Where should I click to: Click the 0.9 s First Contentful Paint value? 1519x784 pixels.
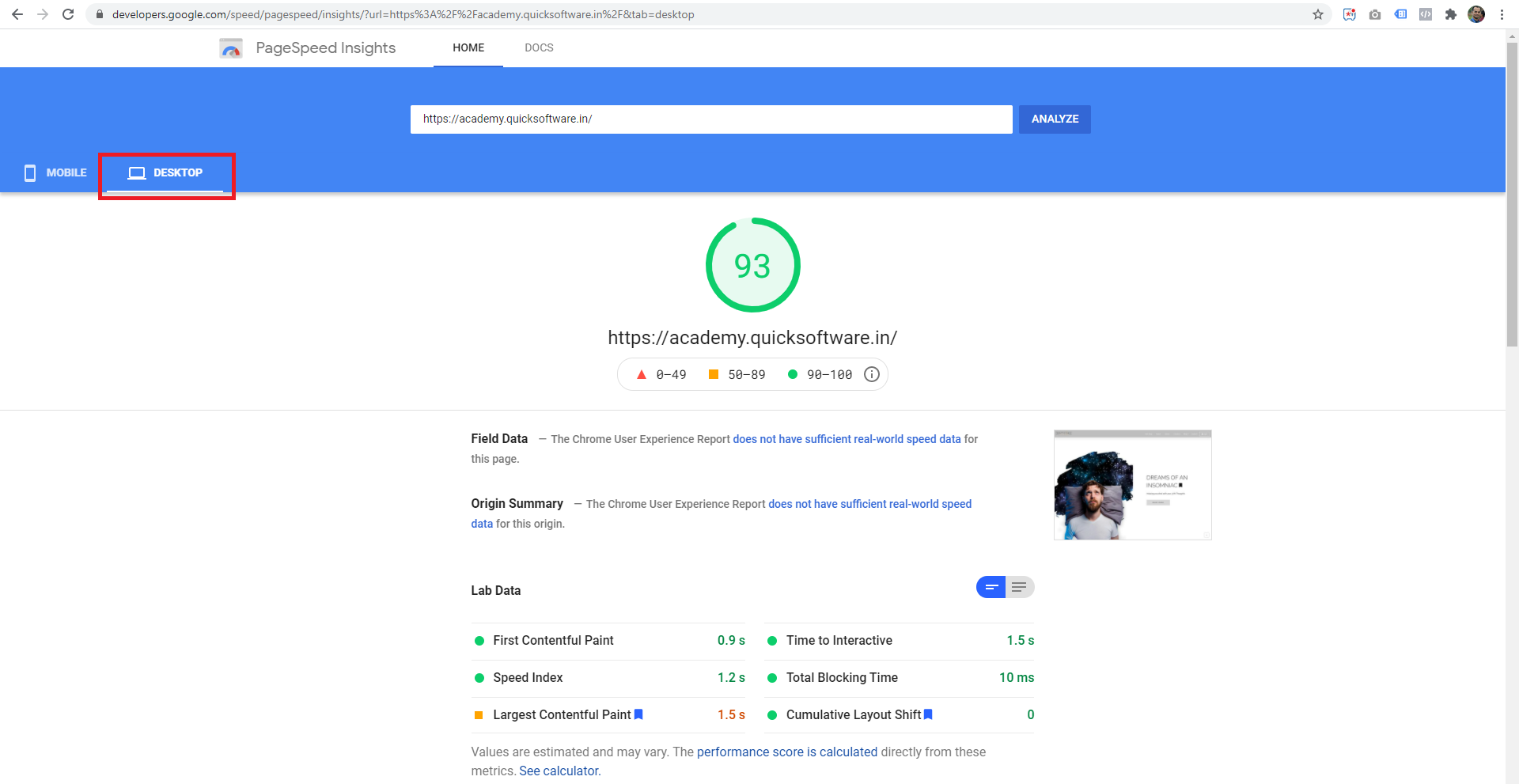click(731, 640)
